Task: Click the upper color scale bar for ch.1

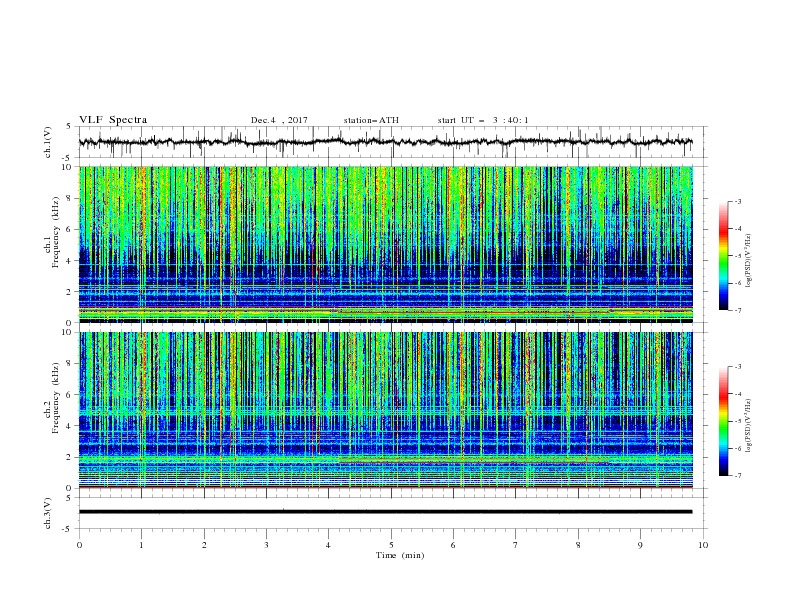Action: click(724, 255)
